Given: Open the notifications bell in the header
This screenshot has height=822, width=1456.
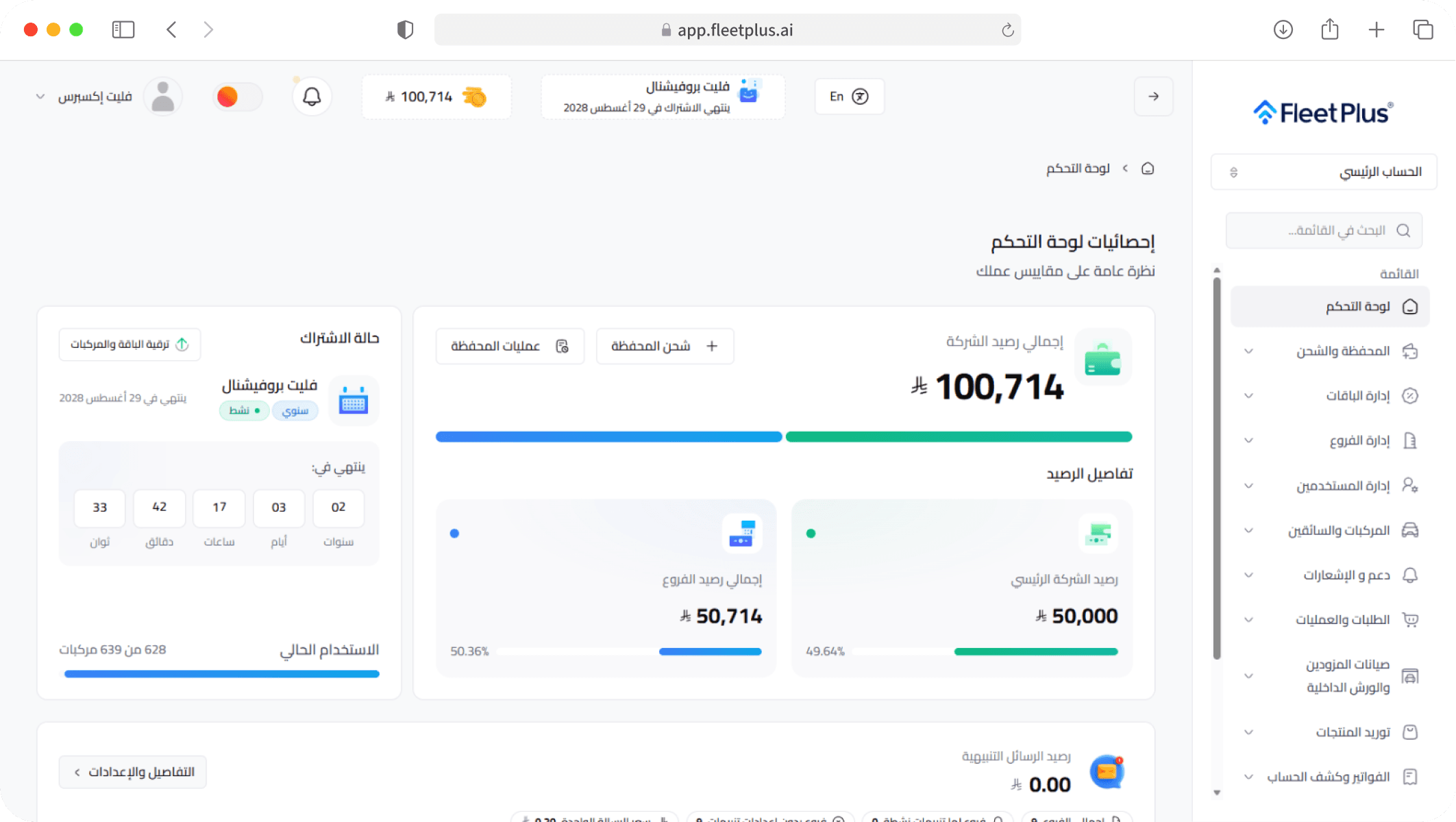Looking at the screenshot, I should 312,97.
